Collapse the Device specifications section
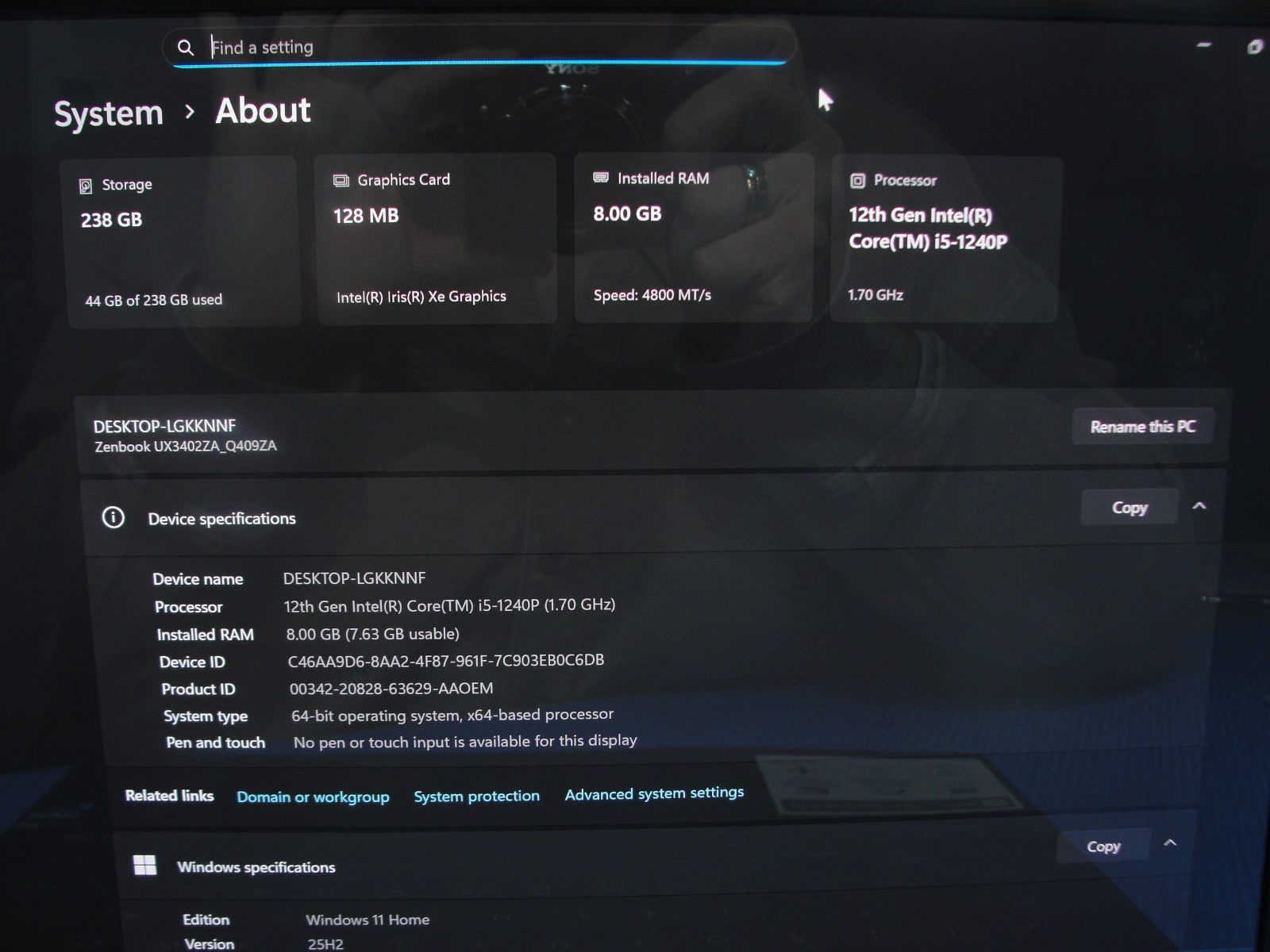 [1199, 506]
